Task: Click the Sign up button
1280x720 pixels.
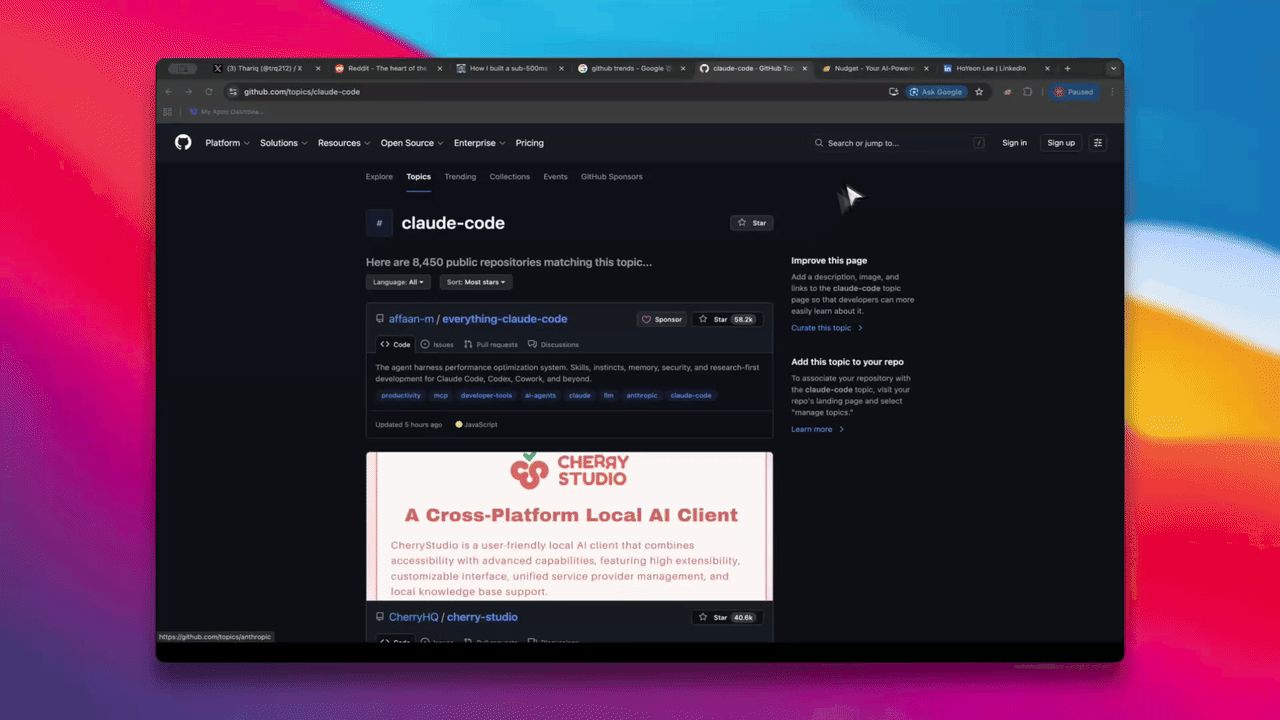Action: click(x=1061, y=143)
